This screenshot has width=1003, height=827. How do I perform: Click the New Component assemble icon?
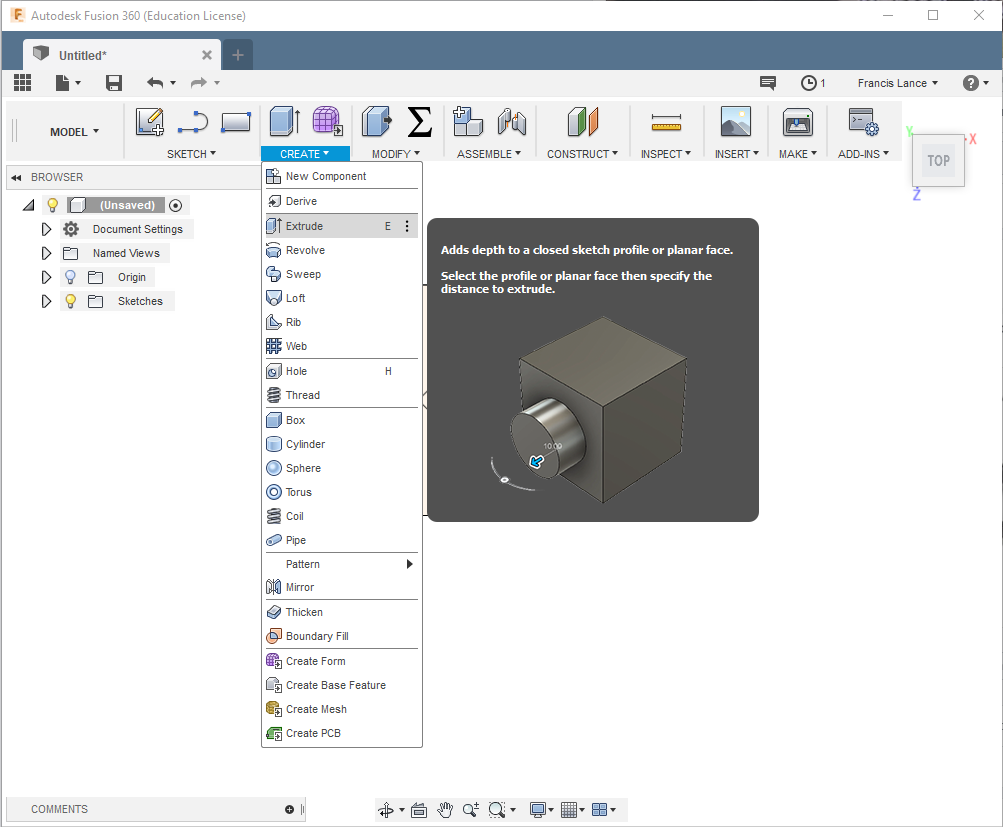pyautogui.click(x=468, y=122)
